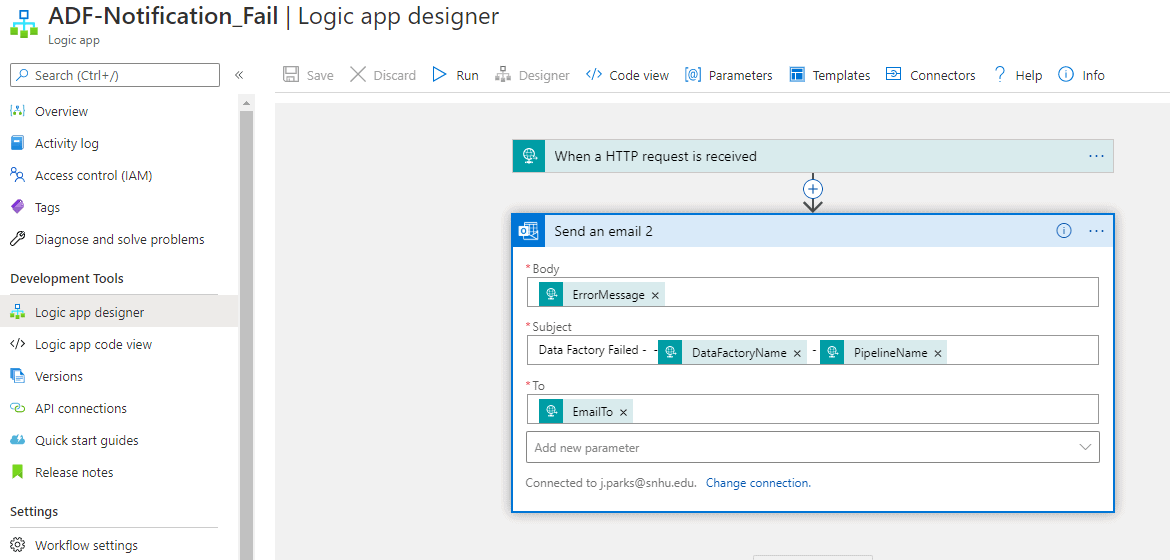This screenshot has width=1170, height=560.
Task: Click the Logic app icon beside the title
Action: [x=25, y=23]
